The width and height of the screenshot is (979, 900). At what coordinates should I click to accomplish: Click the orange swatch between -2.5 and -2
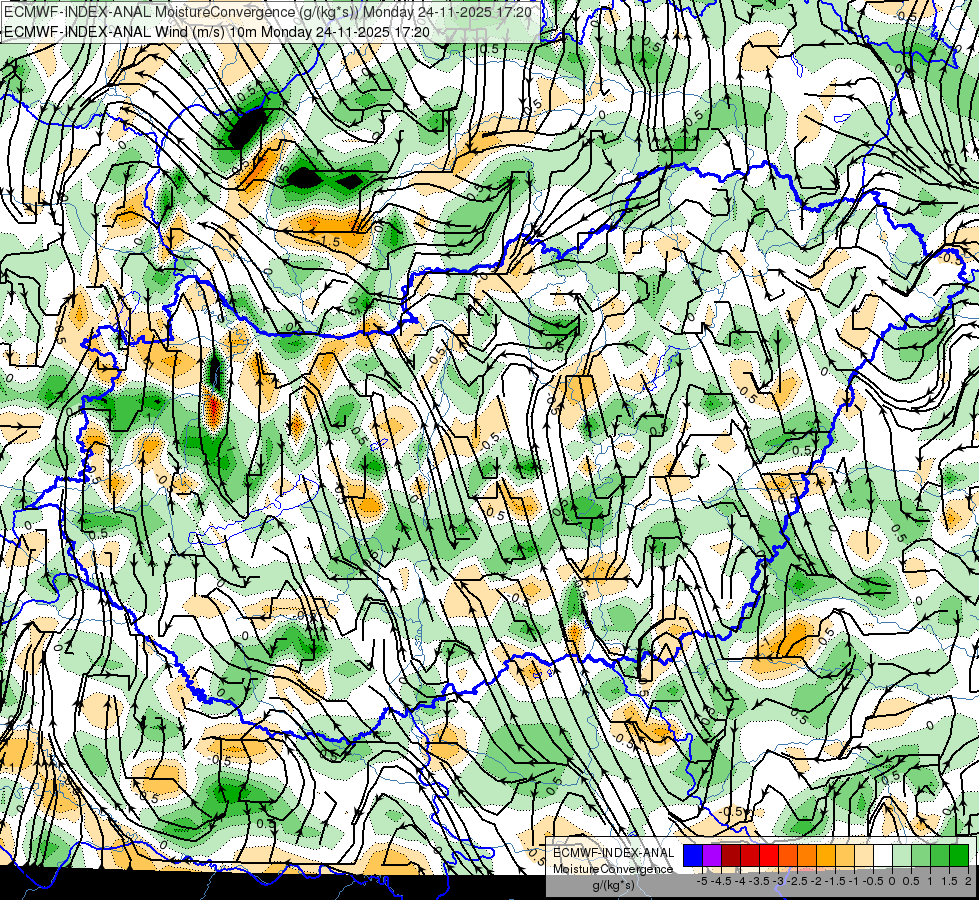tap(807, 856)
